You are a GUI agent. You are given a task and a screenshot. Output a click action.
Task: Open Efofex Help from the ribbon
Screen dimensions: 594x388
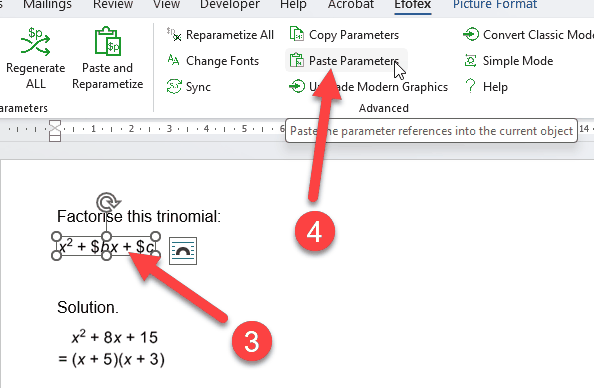(486, 87)
